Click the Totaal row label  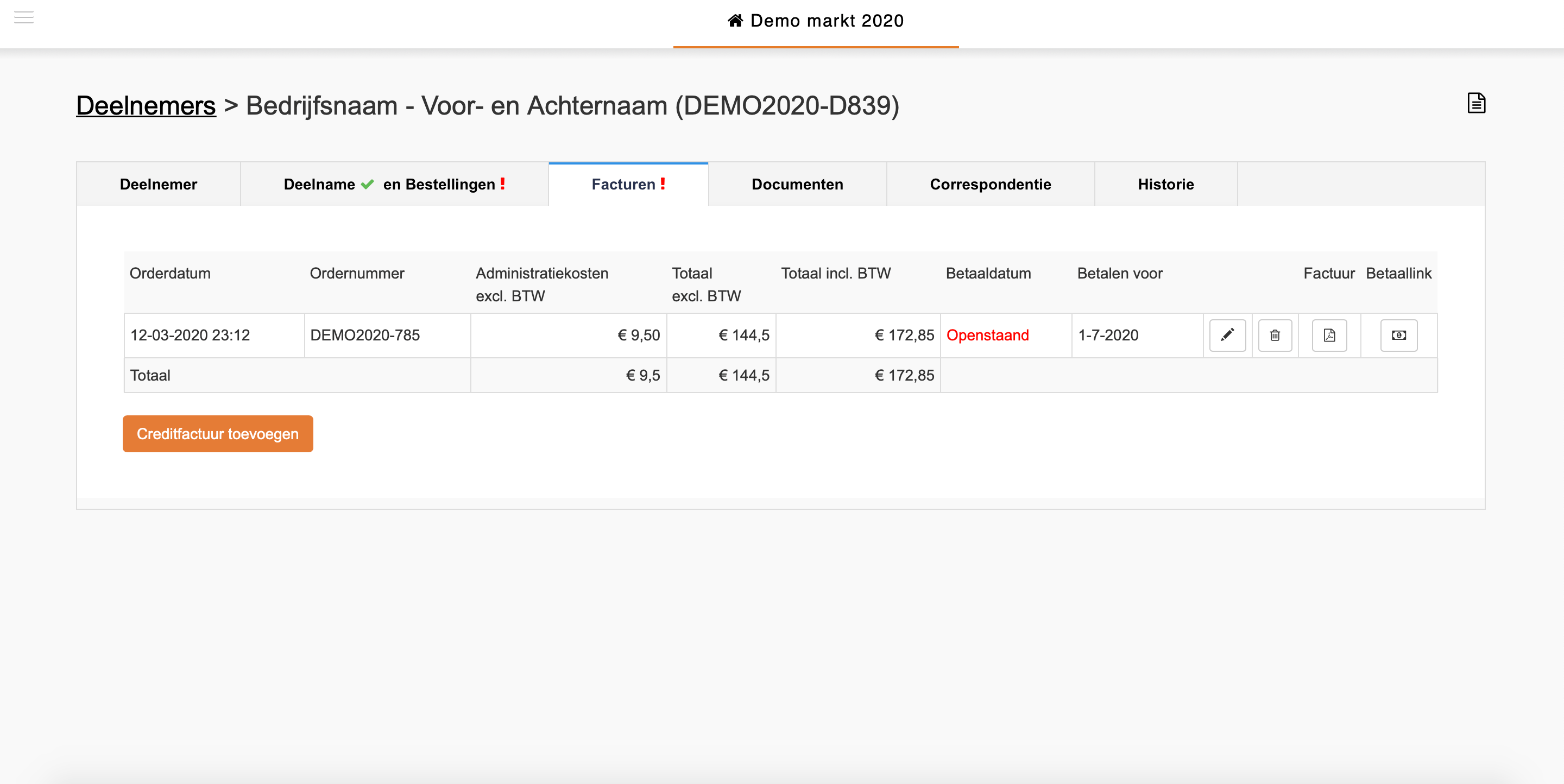pos(150,375)
